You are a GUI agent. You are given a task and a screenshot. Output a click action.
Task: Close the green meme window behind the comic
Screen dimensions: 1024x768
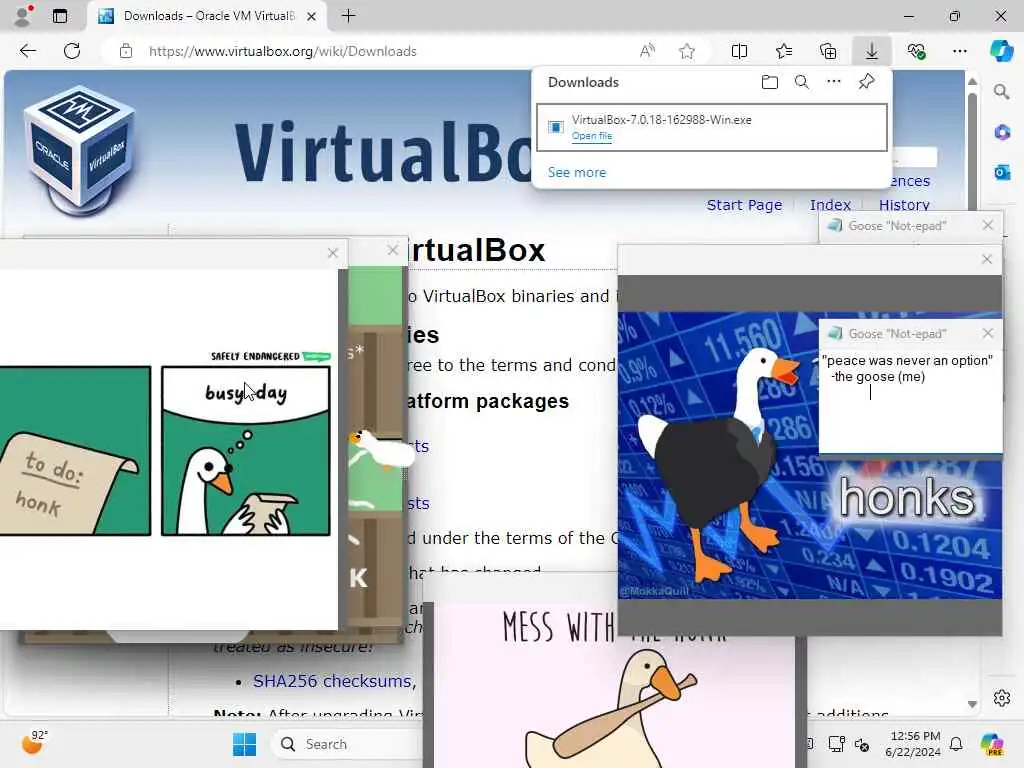[x=392, y=250]
